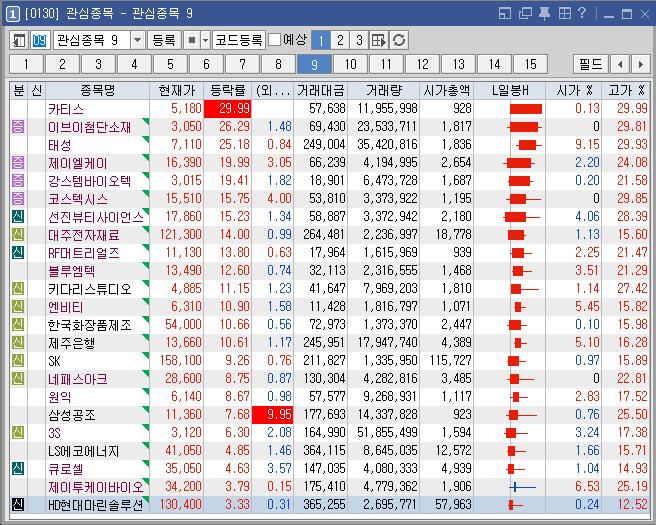The width and height of the screenshot is (656, 525).
Task: Click the help question mark icon
Action: pos(582,13)
